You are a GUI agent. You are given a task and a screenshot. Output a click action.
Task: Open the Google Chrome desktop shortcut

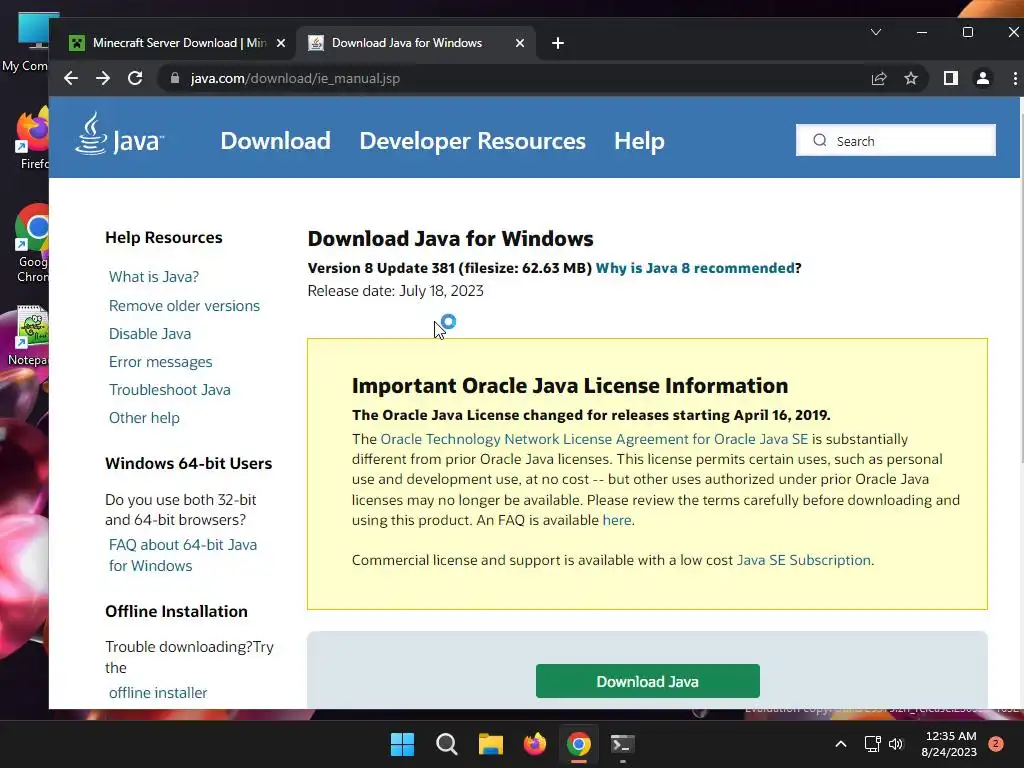coord(33,244)
